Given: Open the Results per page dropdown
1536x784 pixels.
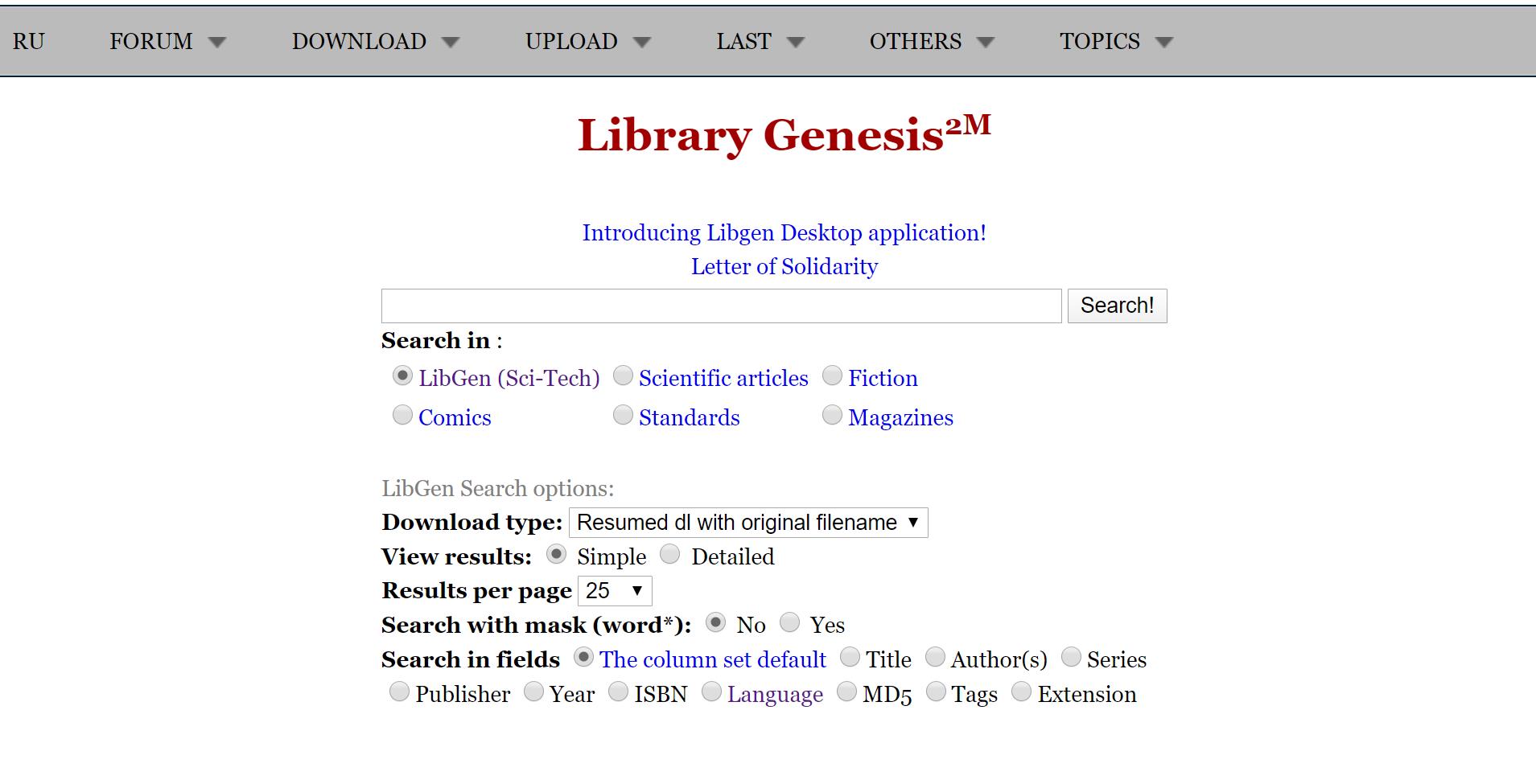Looking at the screenshot, I should tap(615, 590).
